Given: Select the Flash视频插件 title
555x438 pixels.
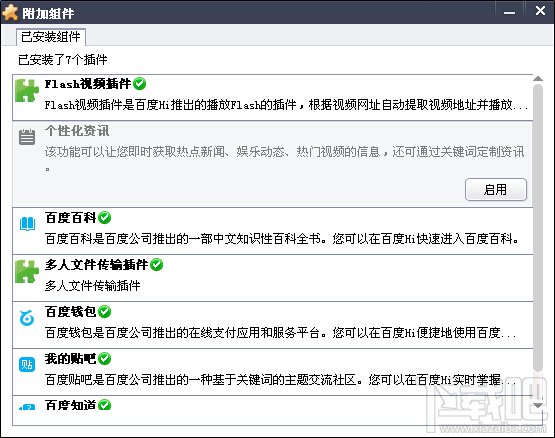Looking at the screenshot, I should tap(88, 84).
